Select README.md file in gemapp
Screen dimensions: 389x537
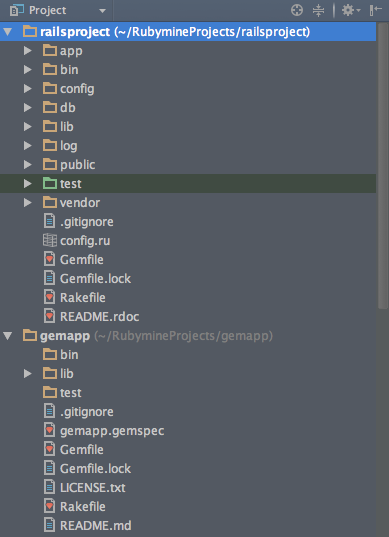click(96, 526)
